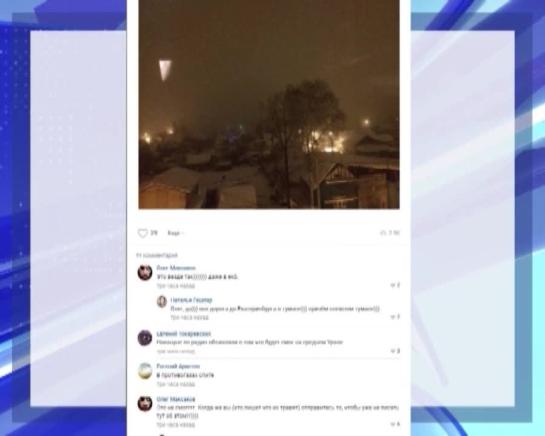Open the night snowstorm photo
Image resolution: width=545 pixels, height=436 pixels.
[x=269, y=104]
